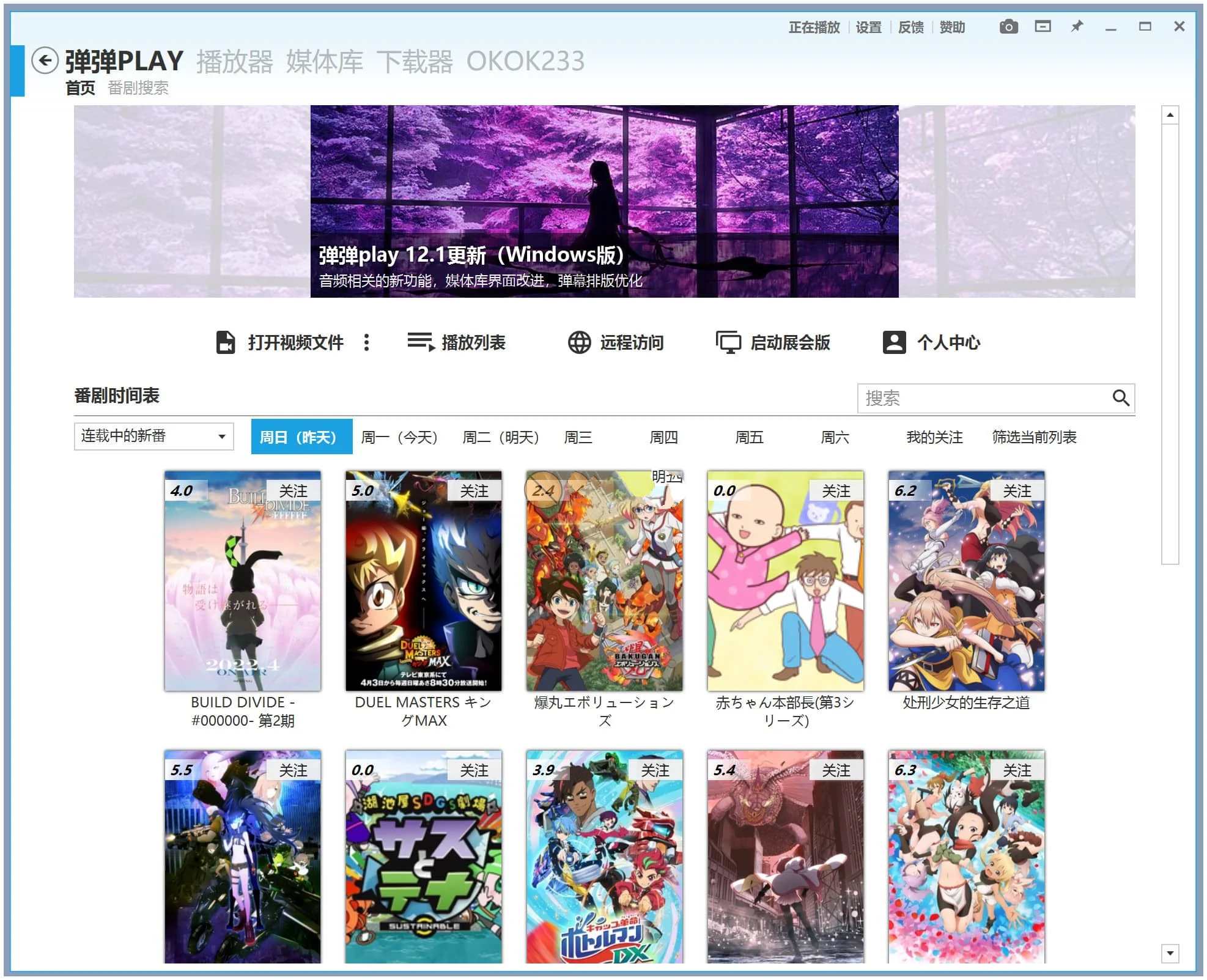Click the 反馈 feedback link
The height and width of the screenshot is (980, 1207).
coord(911,27)
